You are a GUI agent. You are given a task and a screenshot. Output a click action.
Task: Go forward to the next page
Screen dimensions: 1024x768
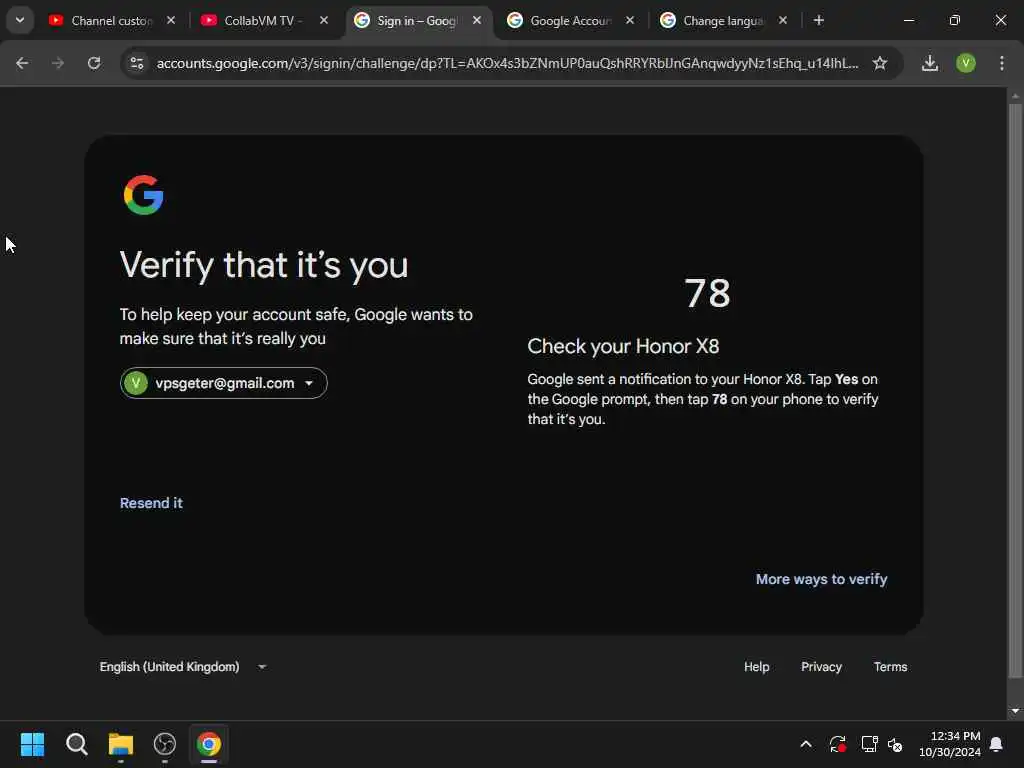[x=58, y=63]
